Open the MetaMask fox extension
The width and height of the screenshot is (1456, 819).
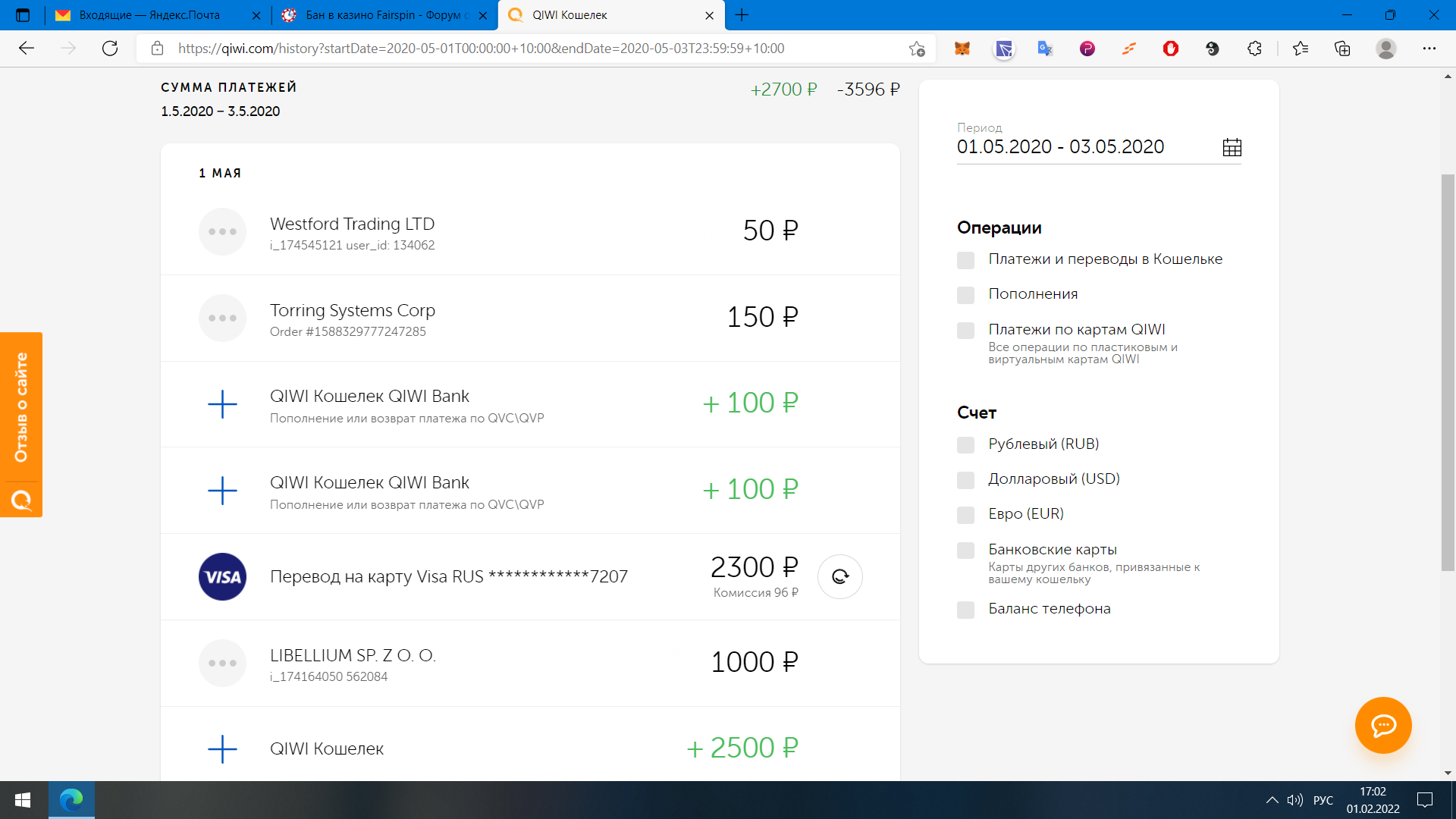point(962,49)
